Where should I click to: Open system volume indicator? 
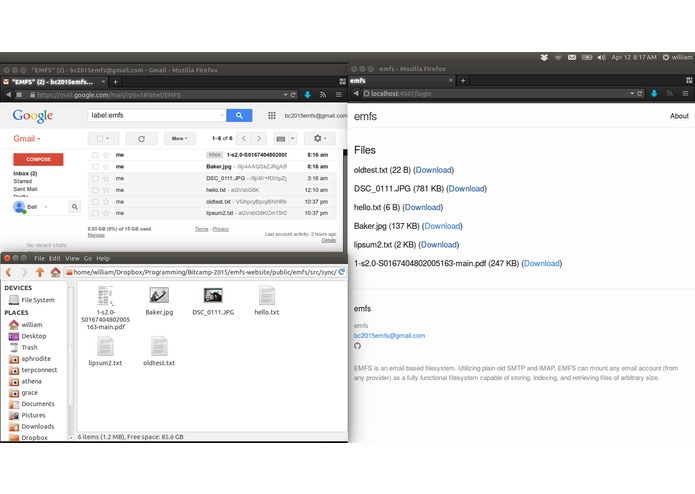coord(601,58)
